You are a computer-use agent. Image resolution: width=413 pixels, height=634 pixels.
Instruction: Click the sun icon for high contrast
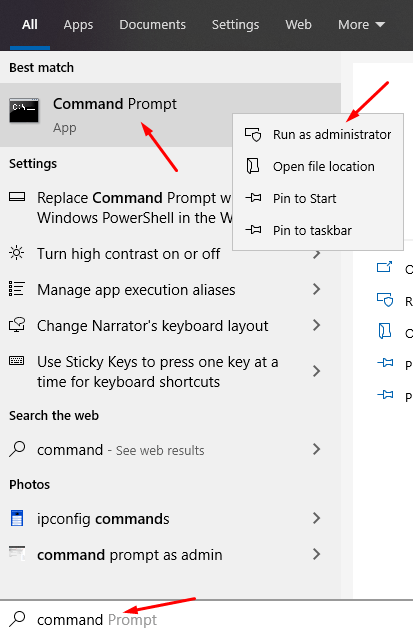17,253
